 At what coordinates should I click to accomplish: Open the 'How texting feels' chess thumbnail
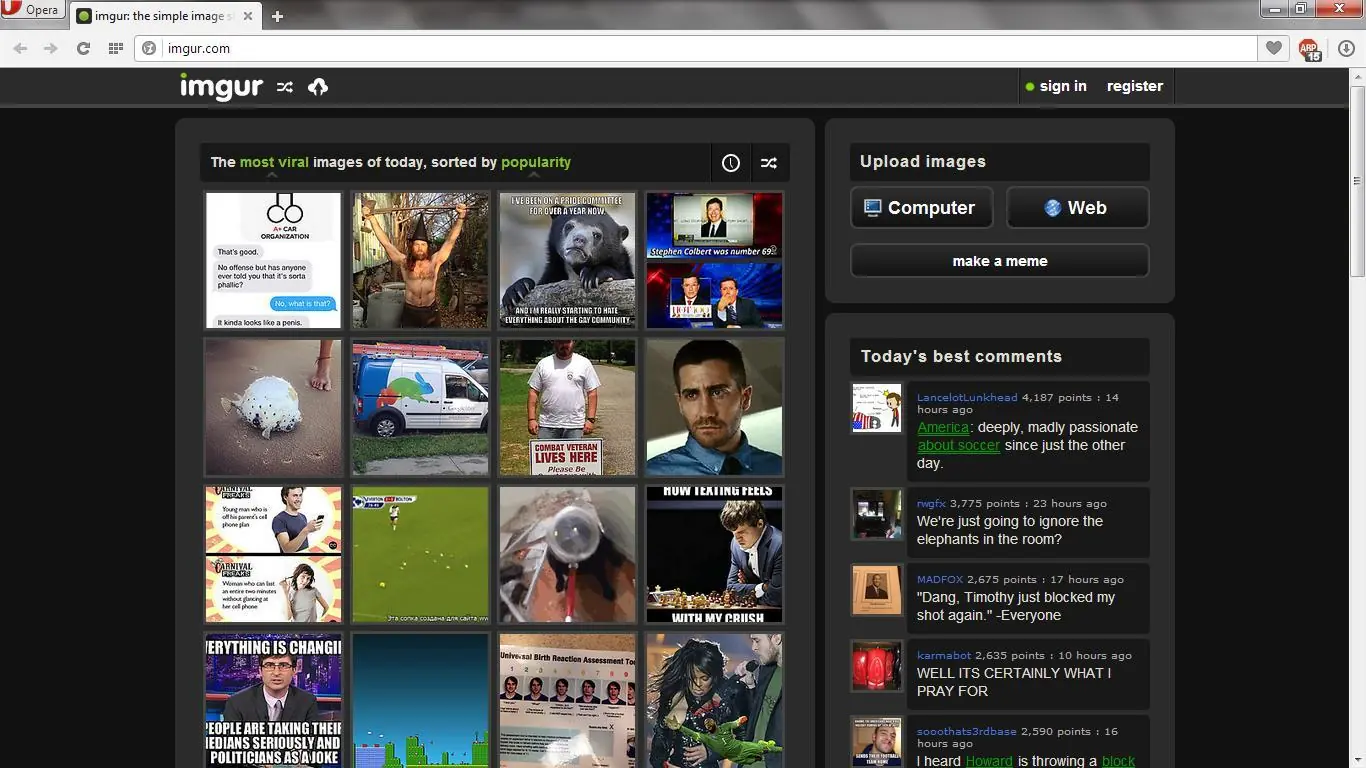coord(714,555)
